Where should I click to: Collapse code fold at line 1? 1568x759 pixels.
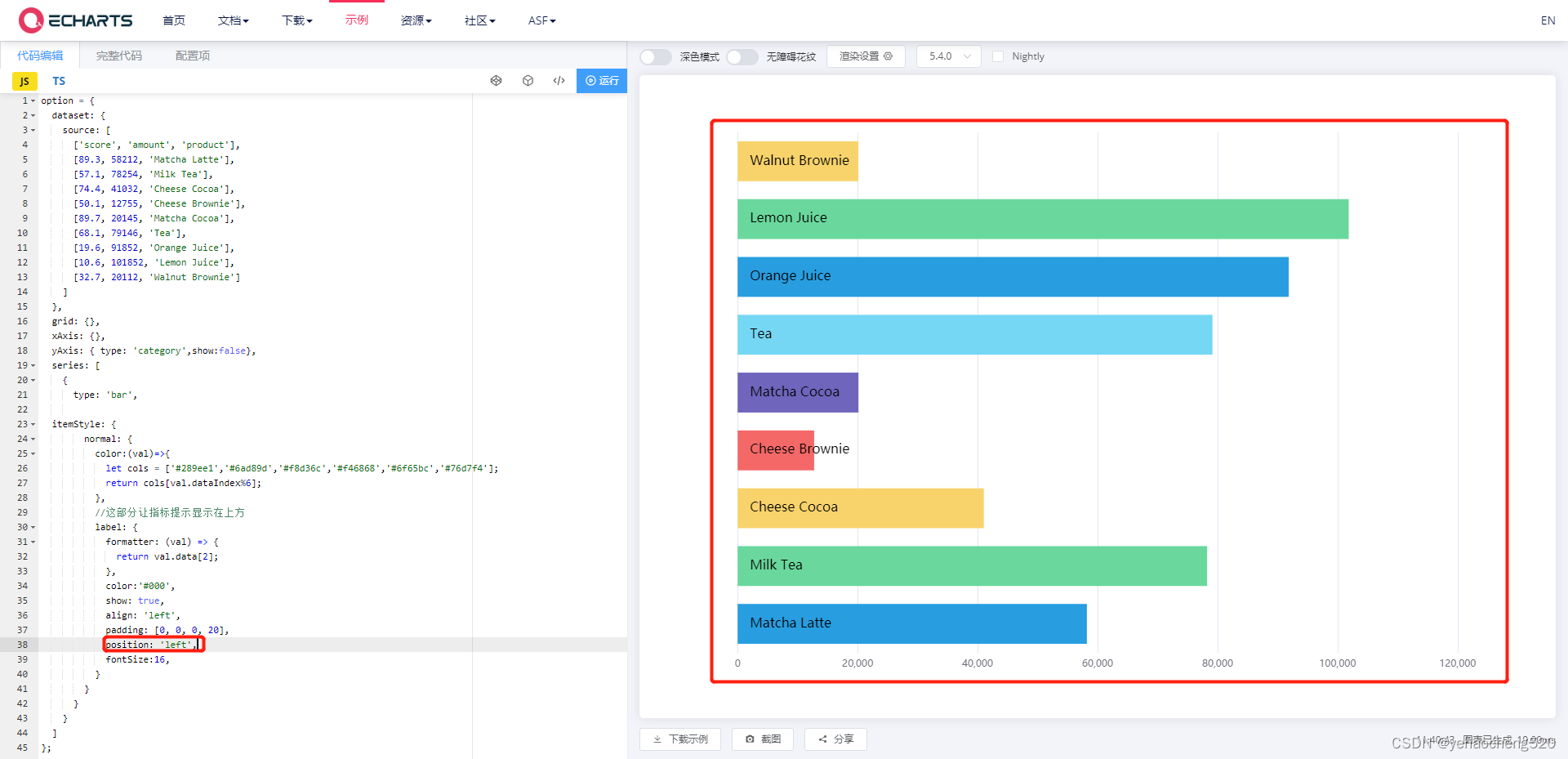(33, 101)
